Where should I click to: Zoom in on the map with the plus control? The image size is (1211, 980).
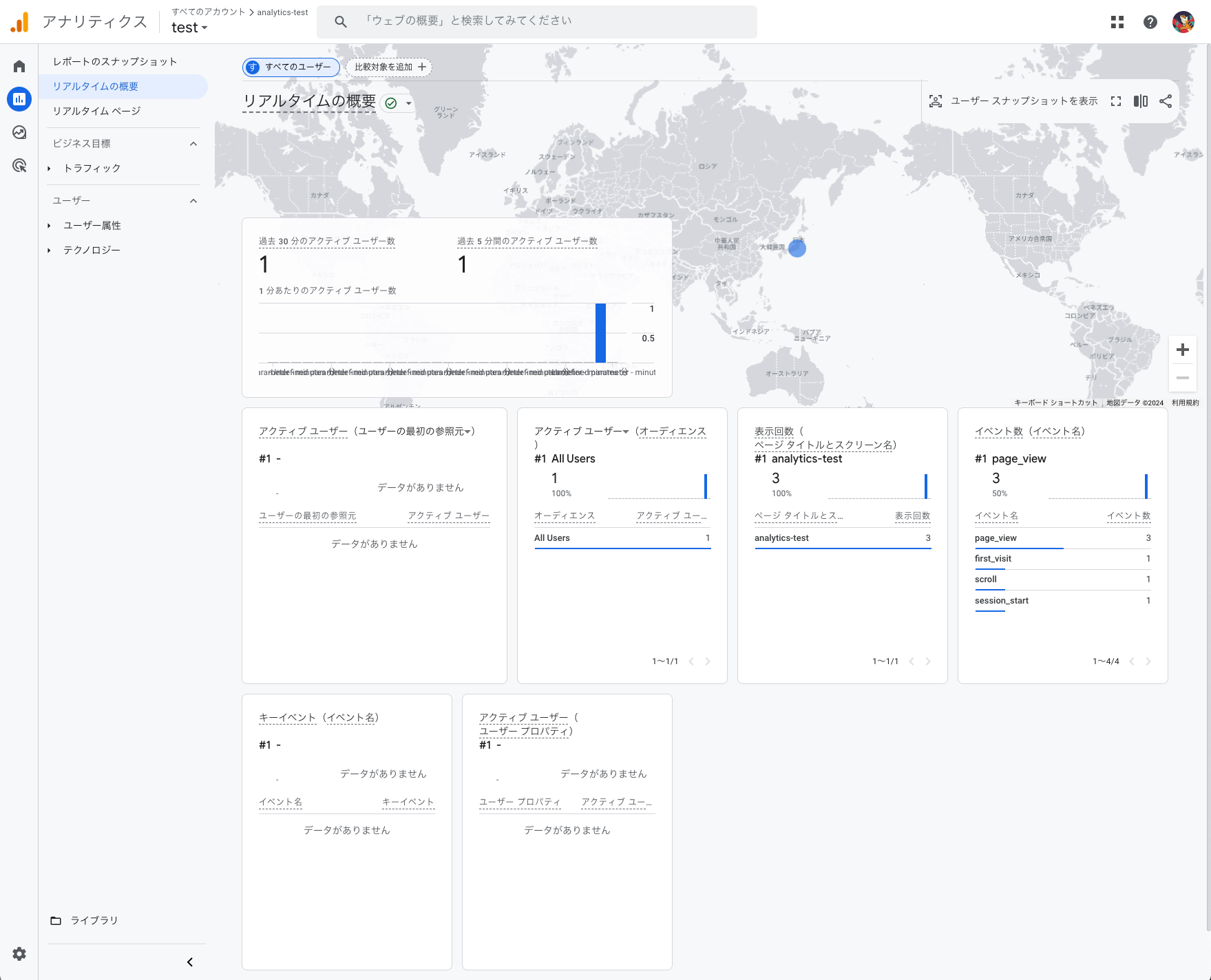1183,350
